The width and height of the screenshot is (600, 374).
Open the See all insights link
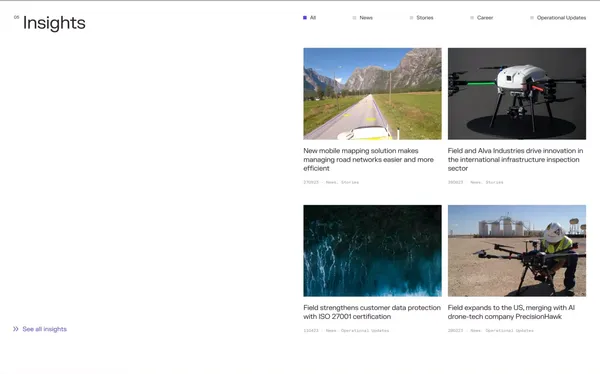[x=44, y=329]
